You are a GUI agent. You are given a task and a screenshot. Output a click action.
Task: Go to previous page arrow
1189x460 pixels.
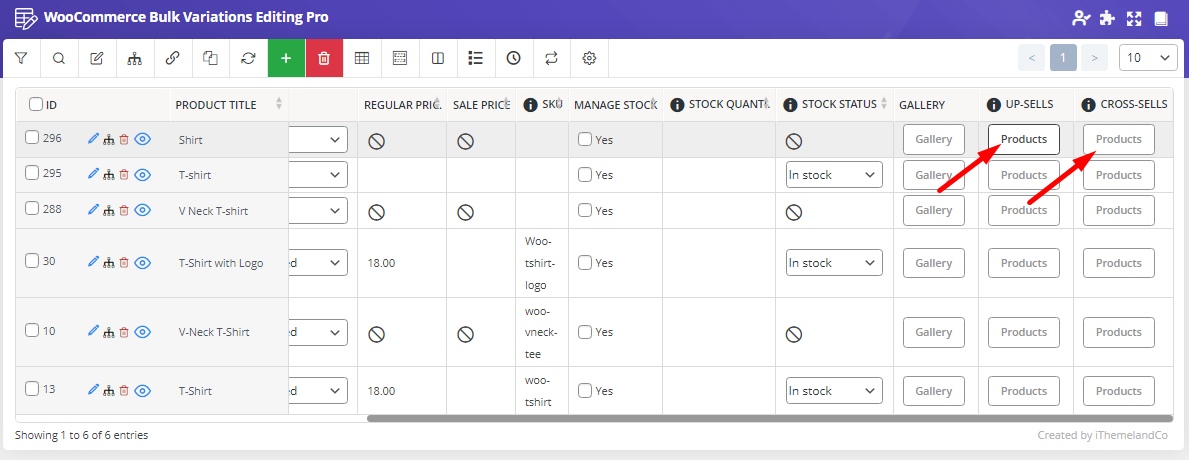1031,58
